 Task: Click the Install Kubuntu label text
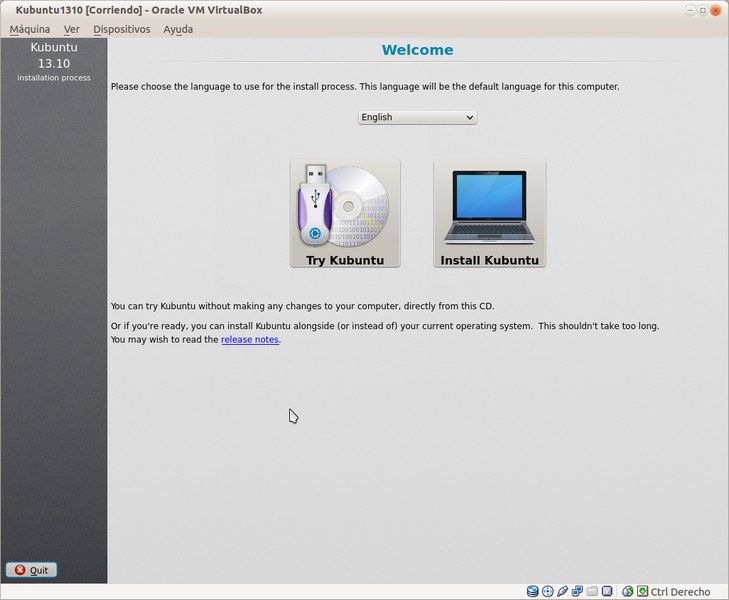(x=490, y=260)
